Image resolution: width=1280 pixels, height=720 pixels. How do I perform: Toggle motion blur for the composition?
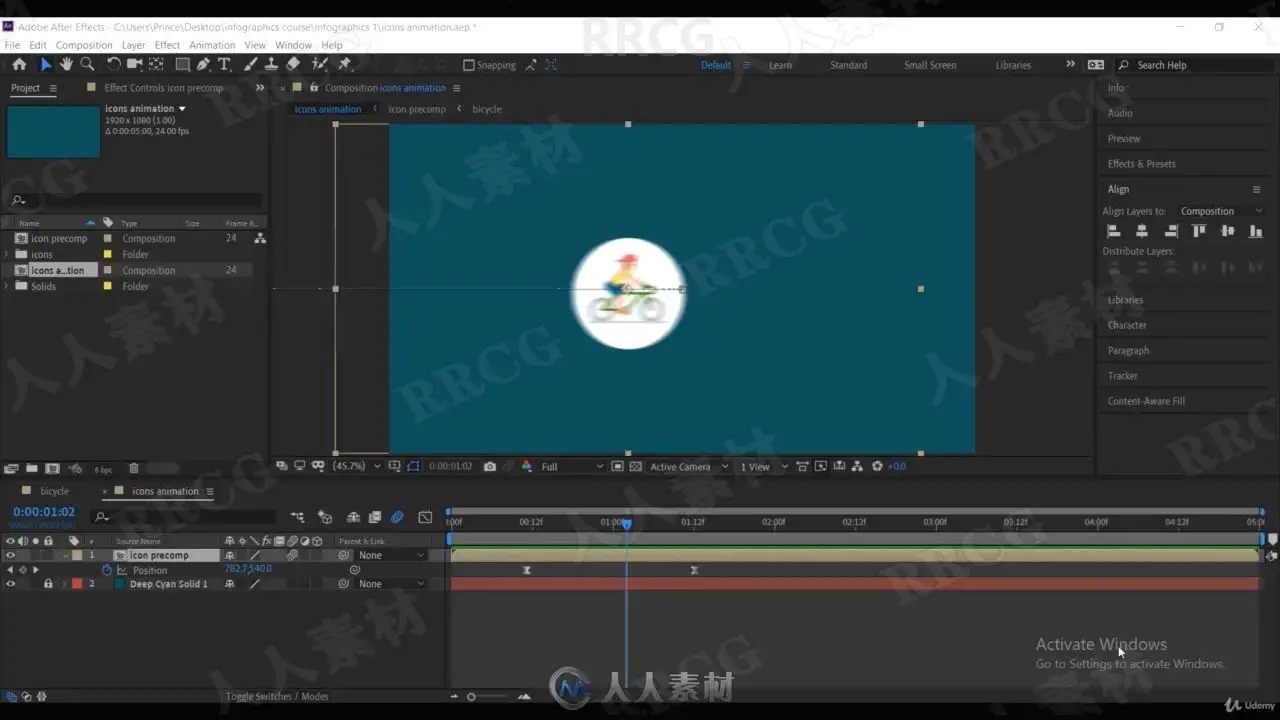[397, 517]
